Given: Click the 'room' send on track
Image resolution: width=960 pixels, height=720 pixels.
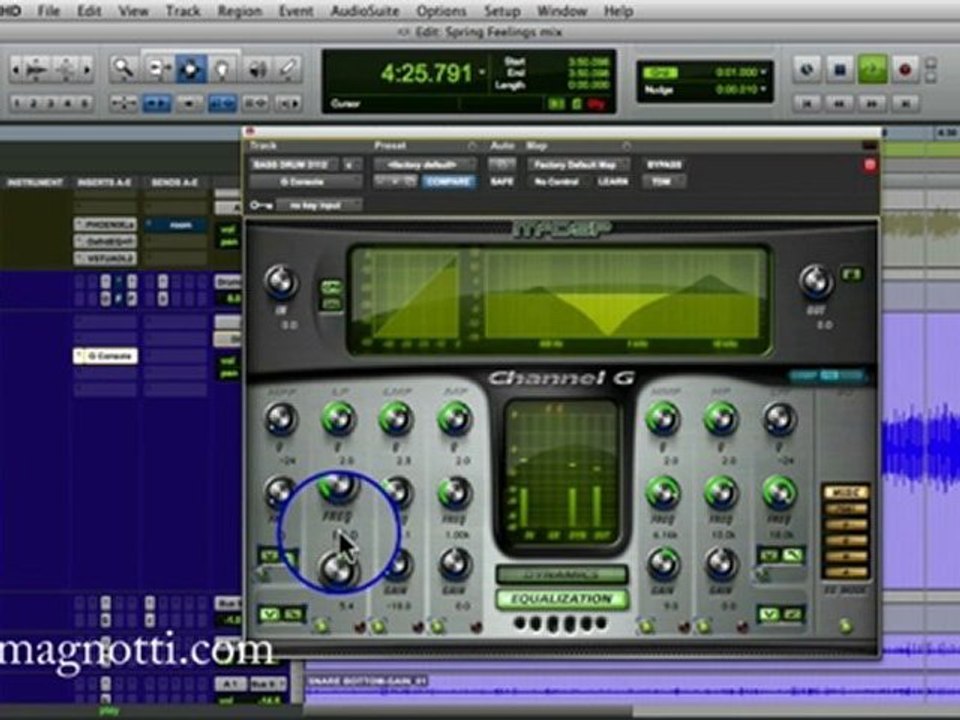Looking at the screenshot, I should pos(176,225).
